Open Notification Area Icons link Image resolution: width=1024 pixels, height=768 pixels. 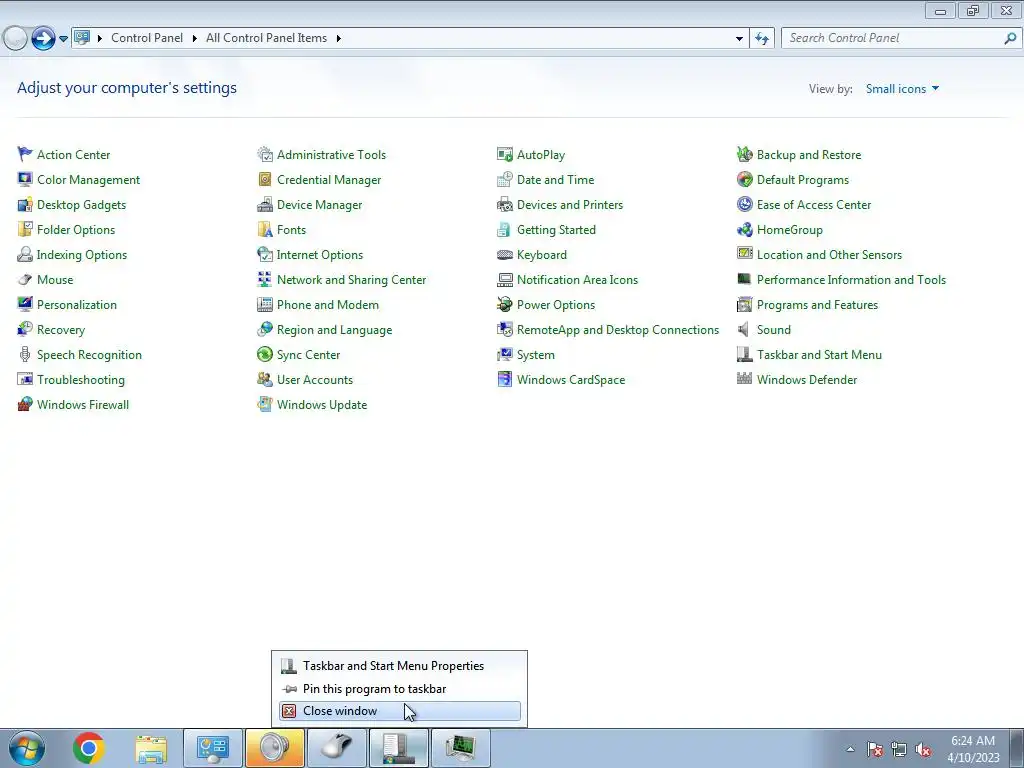[x=577, y=280]
